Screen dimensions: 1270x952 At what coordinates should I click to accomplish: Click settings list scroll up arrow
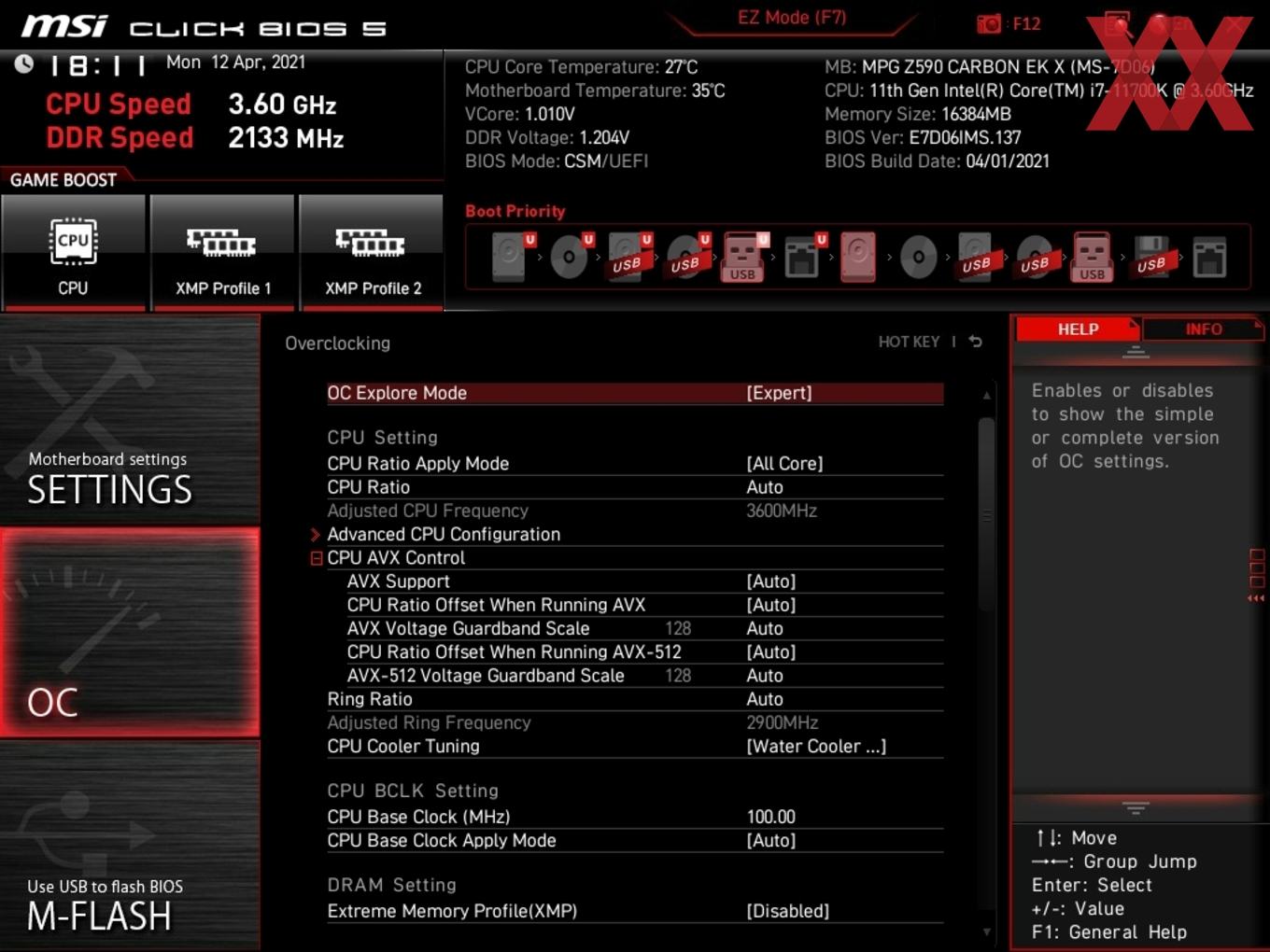(x=986, y=396)
